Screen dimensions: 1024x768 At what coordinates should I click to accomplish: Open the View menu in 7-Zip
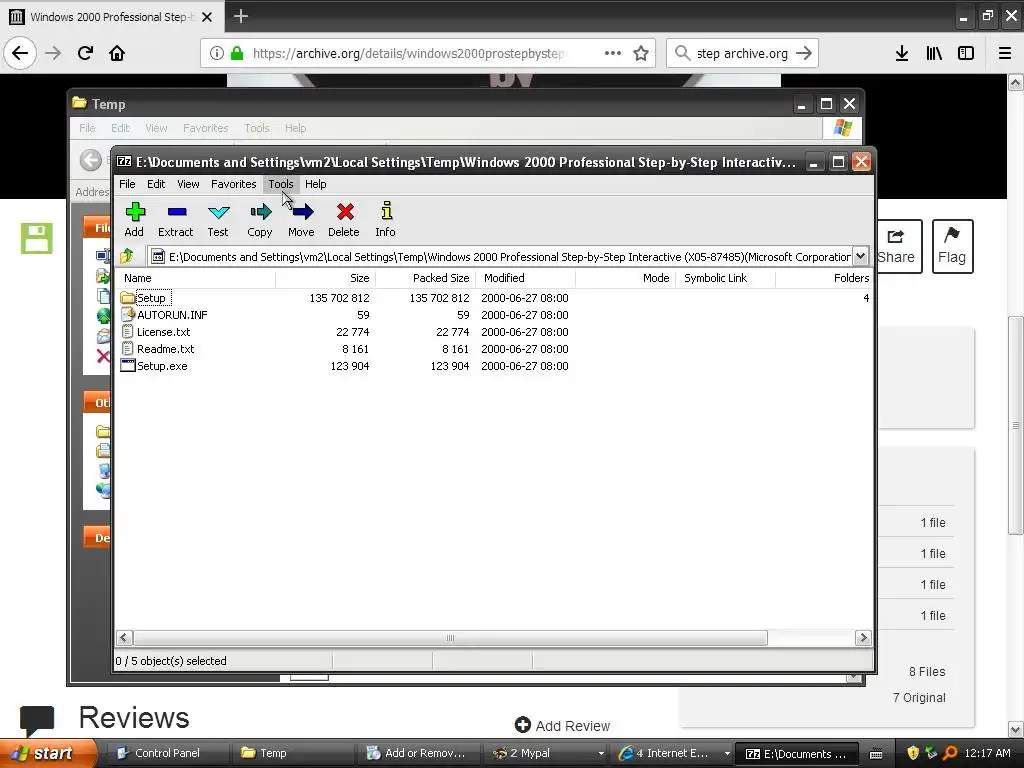(188, 184)
